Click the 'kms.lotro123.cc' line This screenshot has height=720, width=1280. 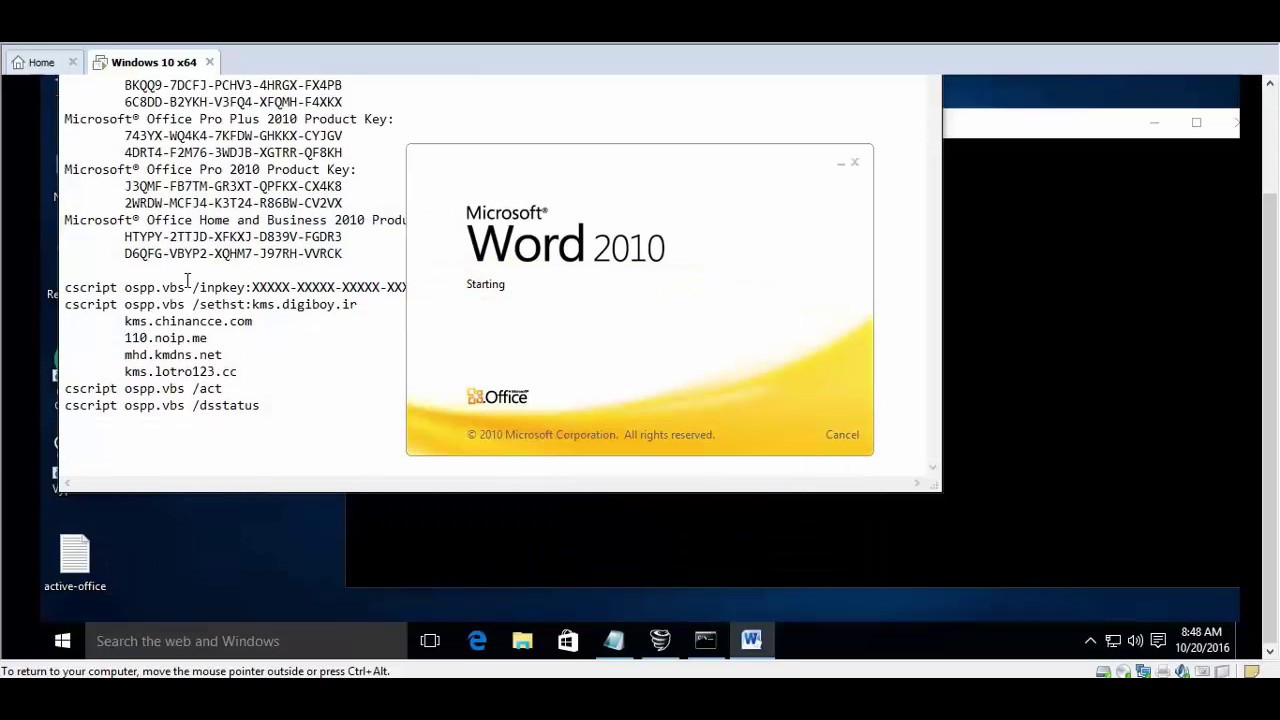tap(180, 372)
